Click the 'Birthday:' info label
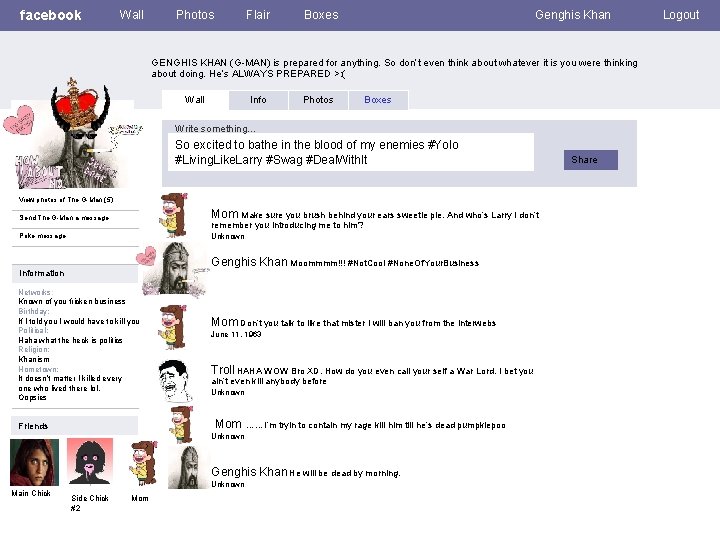 tap(34, 311)
